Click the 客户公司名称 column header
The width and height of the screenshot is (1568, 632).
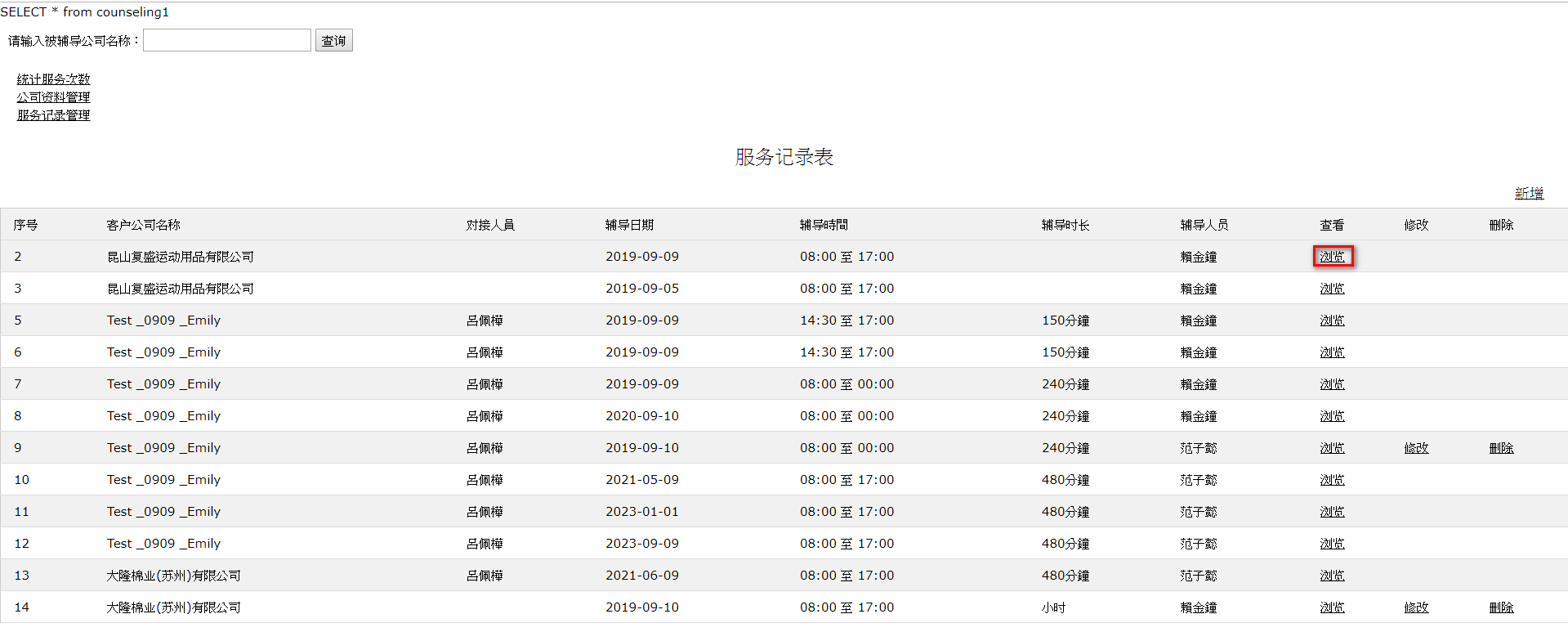click(143, 225)
